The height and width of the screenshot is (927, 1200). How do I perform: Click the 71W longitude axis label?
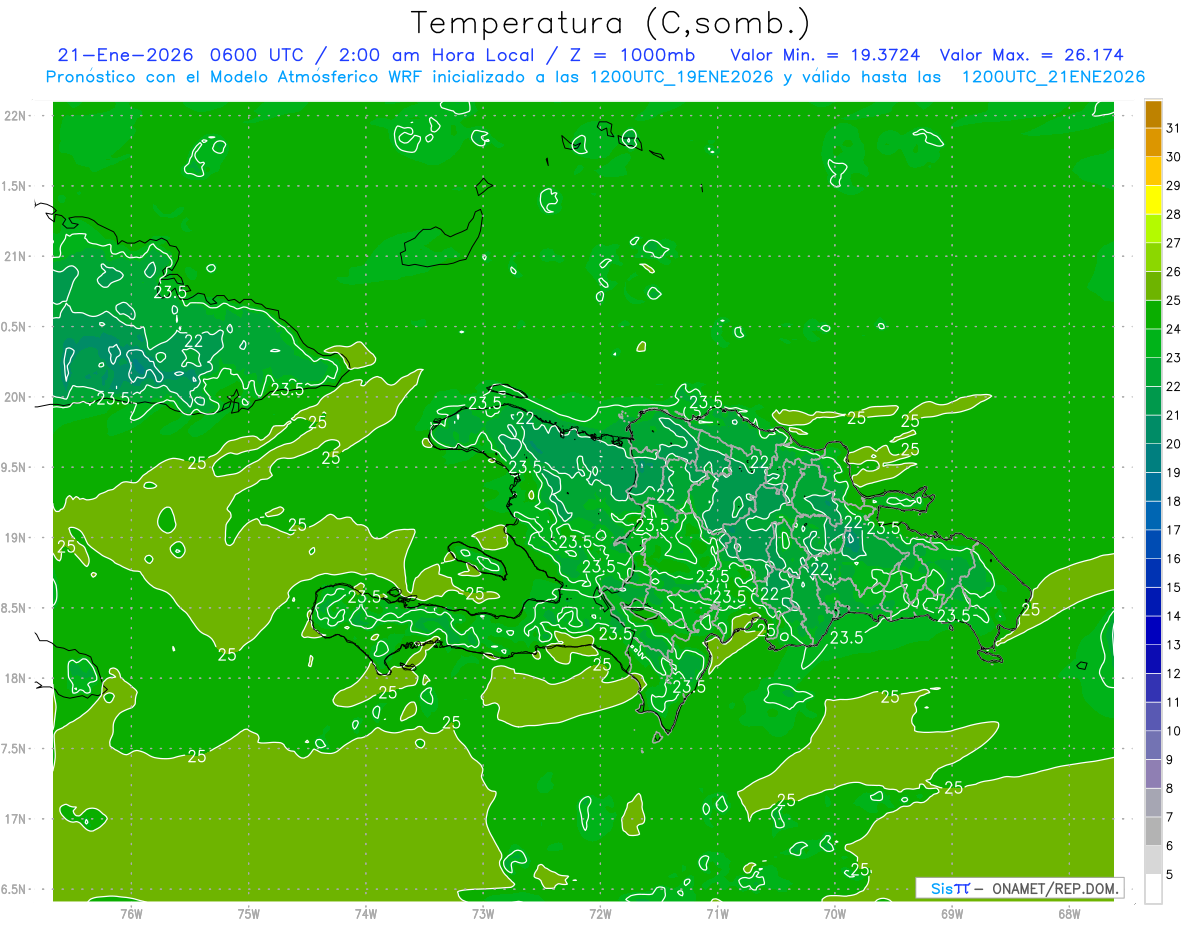point(717,913)
